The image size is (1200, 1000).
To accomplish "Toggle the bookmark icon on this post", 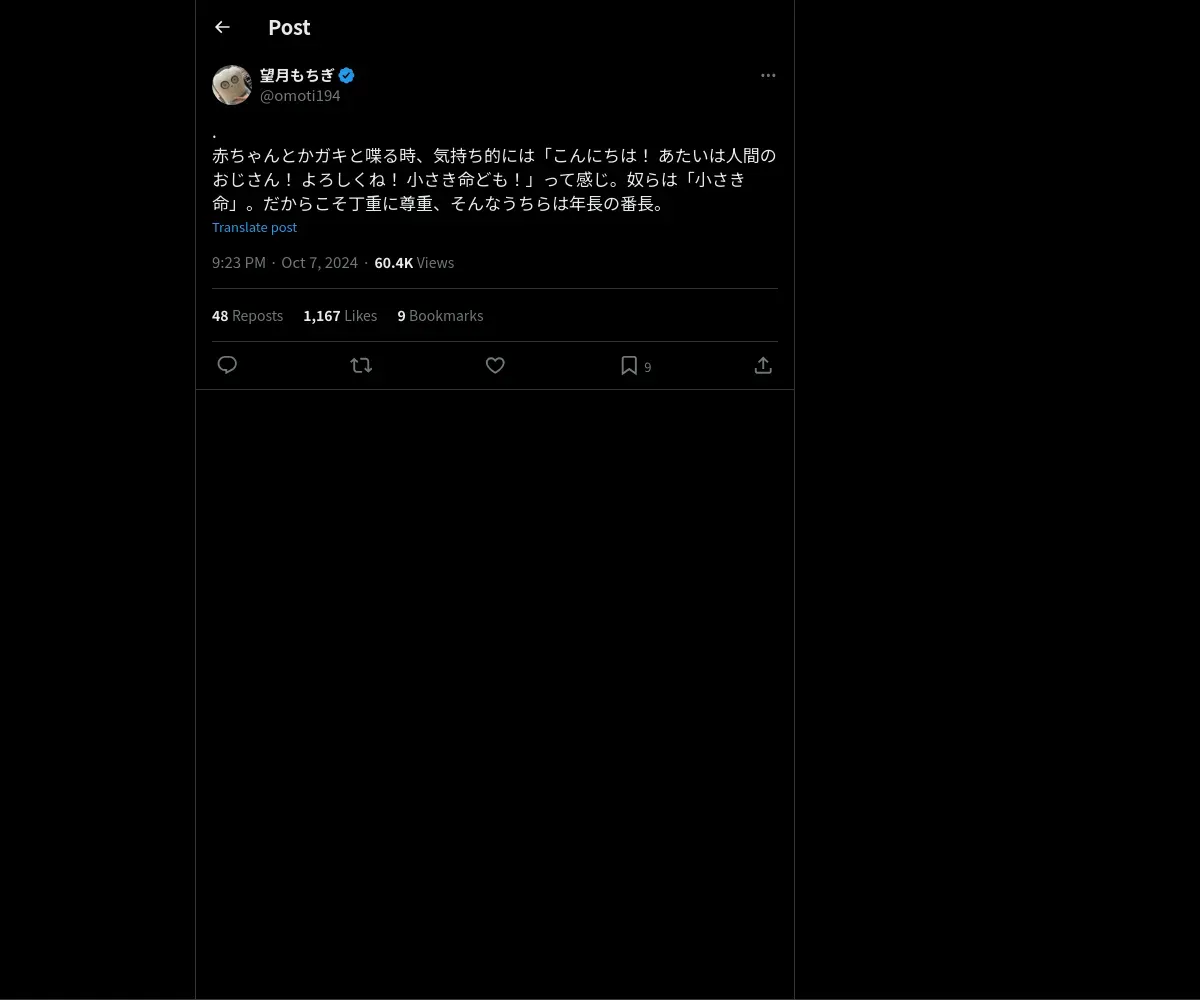I will click(x=629, y=365).
